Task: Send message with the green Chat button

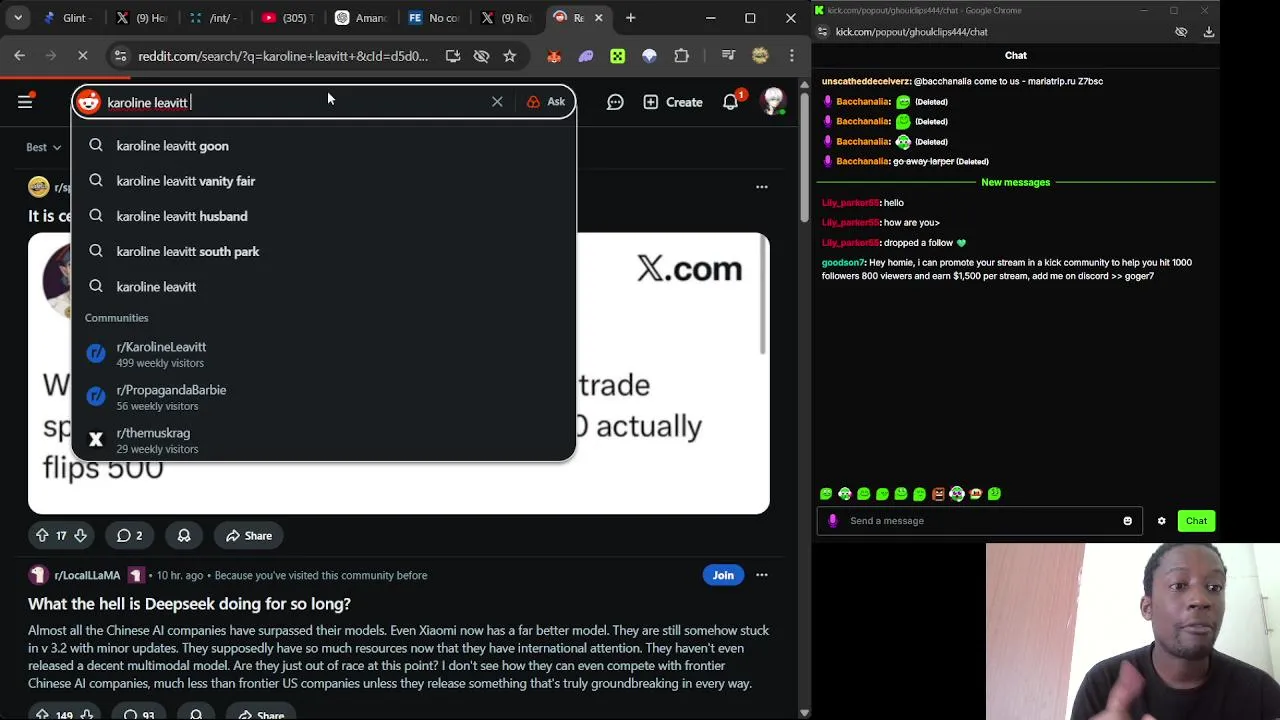Action: [x=1196, y=521]
